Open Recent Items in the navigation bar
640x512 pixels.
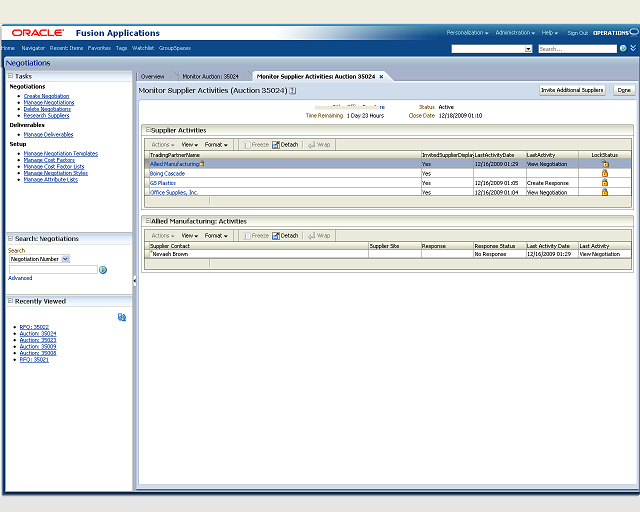pos(66,48)
